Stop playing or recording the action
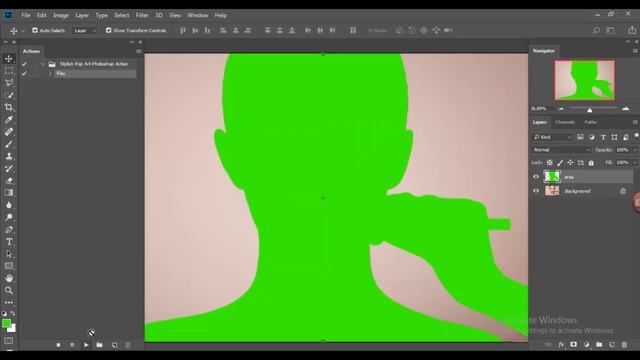640x360 pixels. coord(58,345)
